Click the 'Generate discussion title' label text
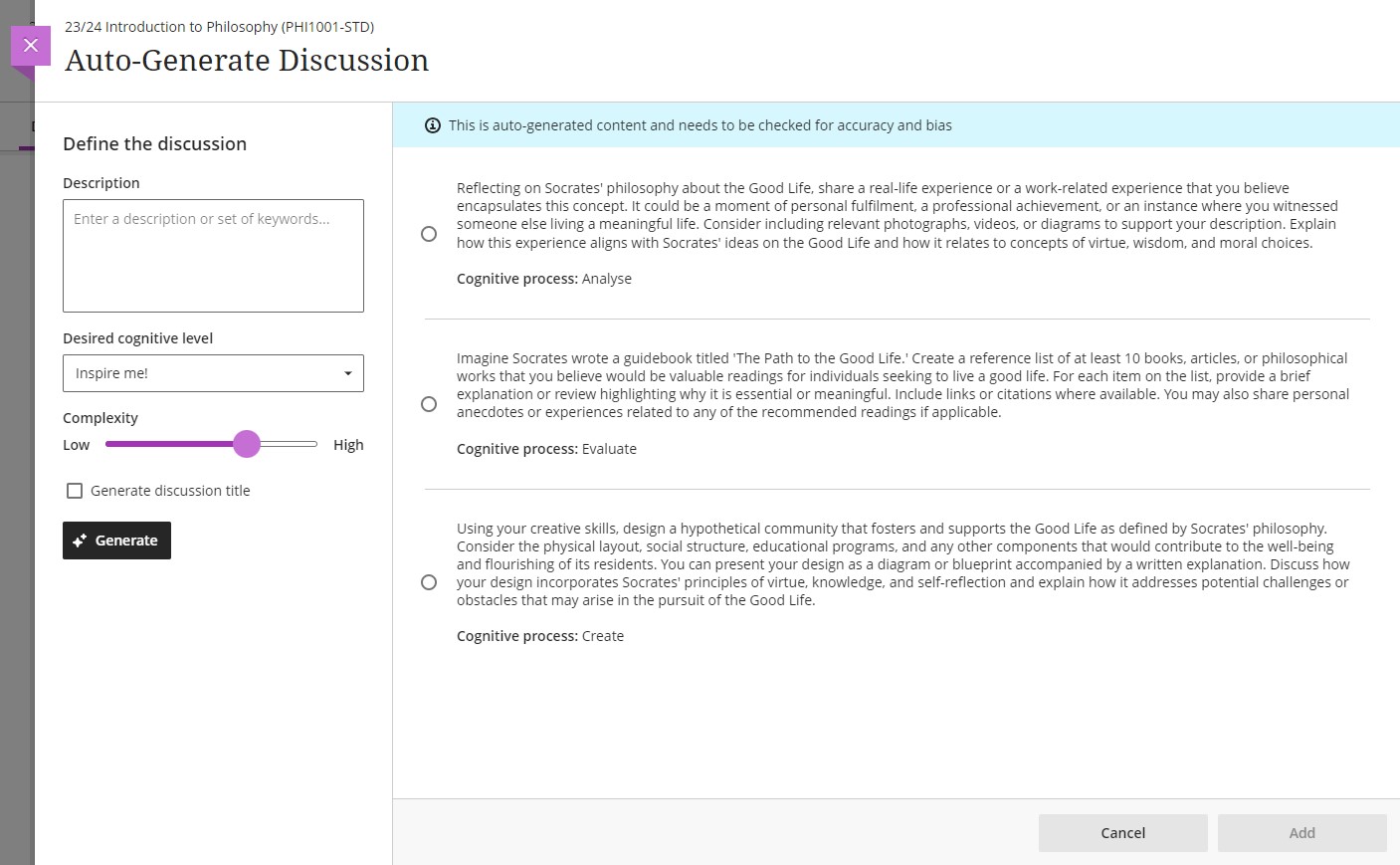 point(170,491)
